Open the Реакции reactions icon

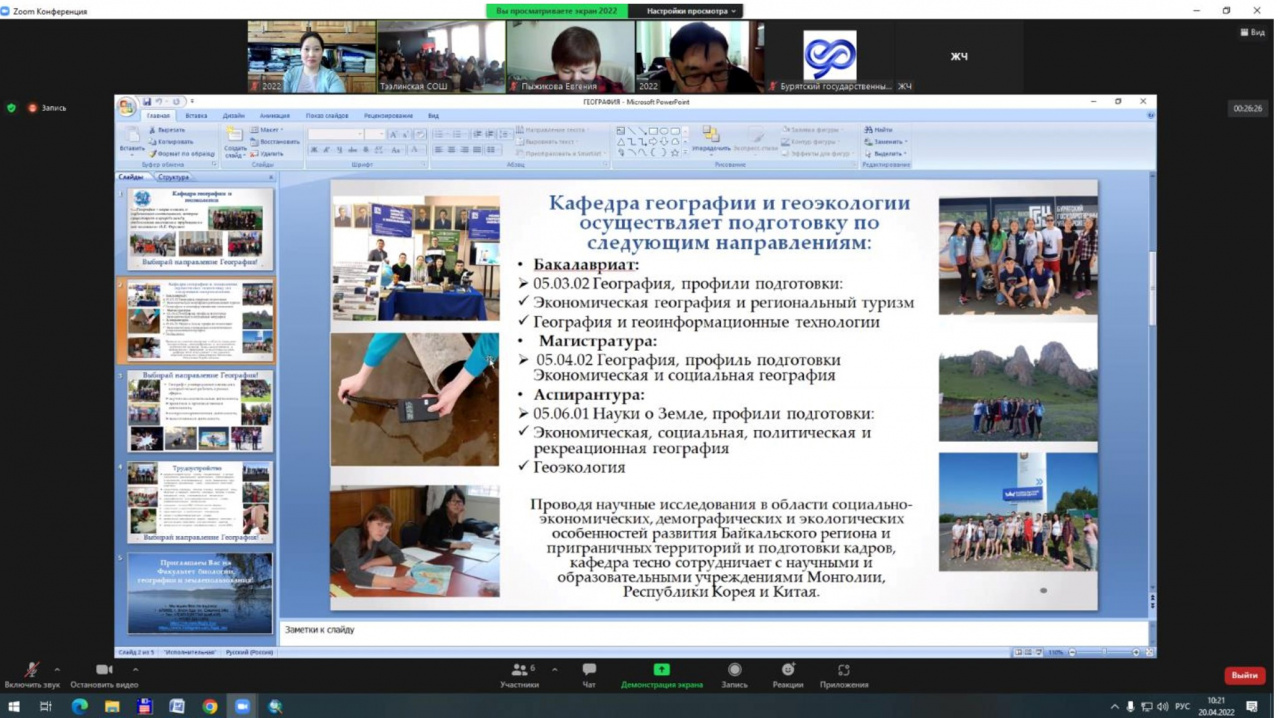[788, 670]
